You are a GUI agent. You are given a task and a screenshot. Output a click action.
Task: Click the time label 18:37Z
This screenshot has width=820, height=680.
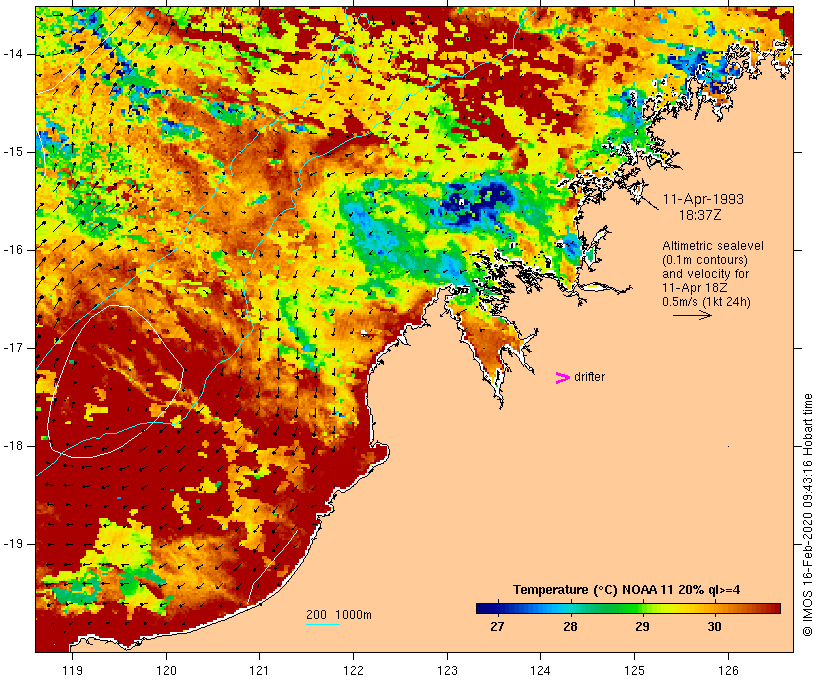coord(700,215)
